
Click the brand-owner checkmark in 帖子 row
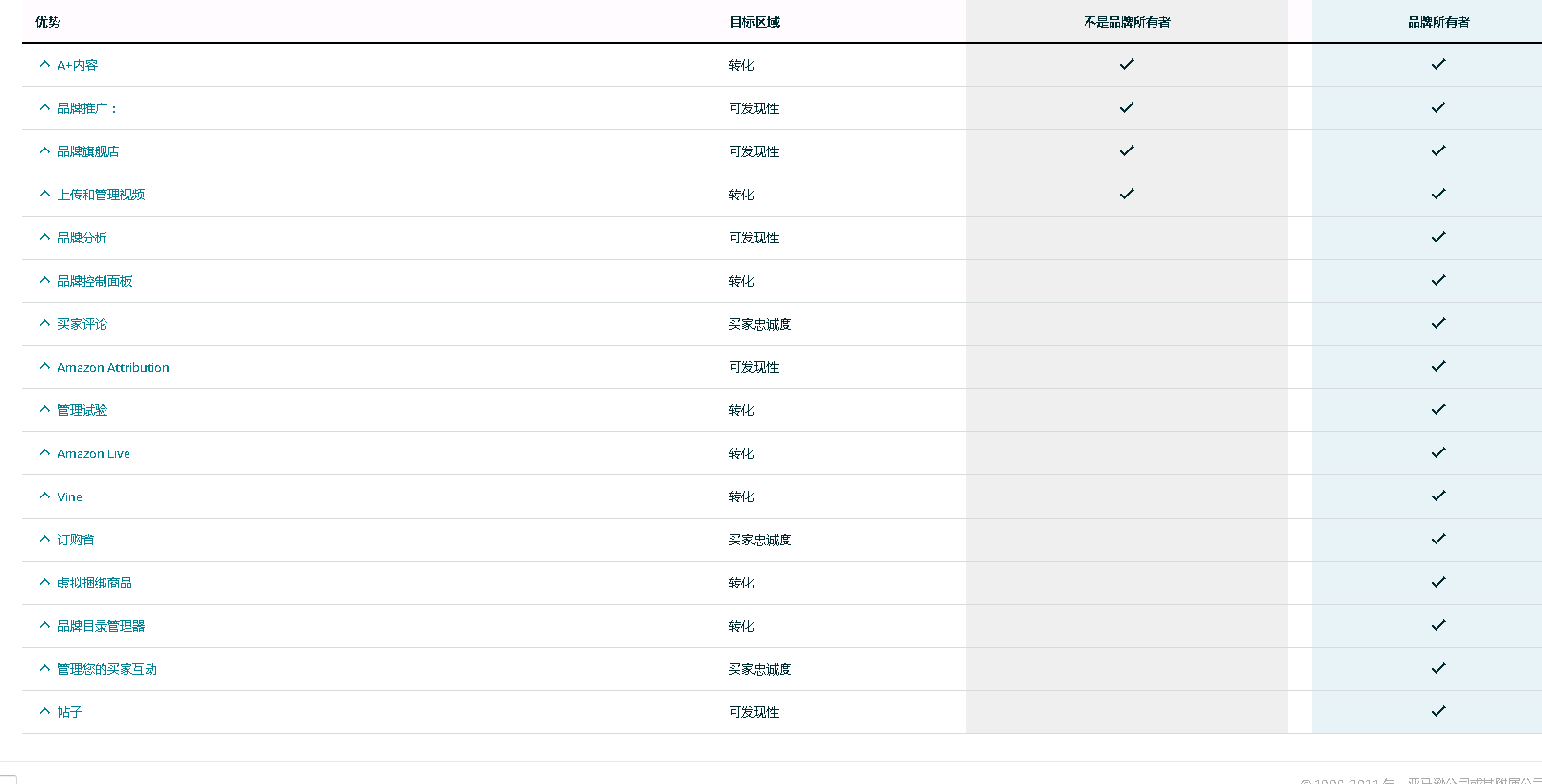(x=1438, y=711)
